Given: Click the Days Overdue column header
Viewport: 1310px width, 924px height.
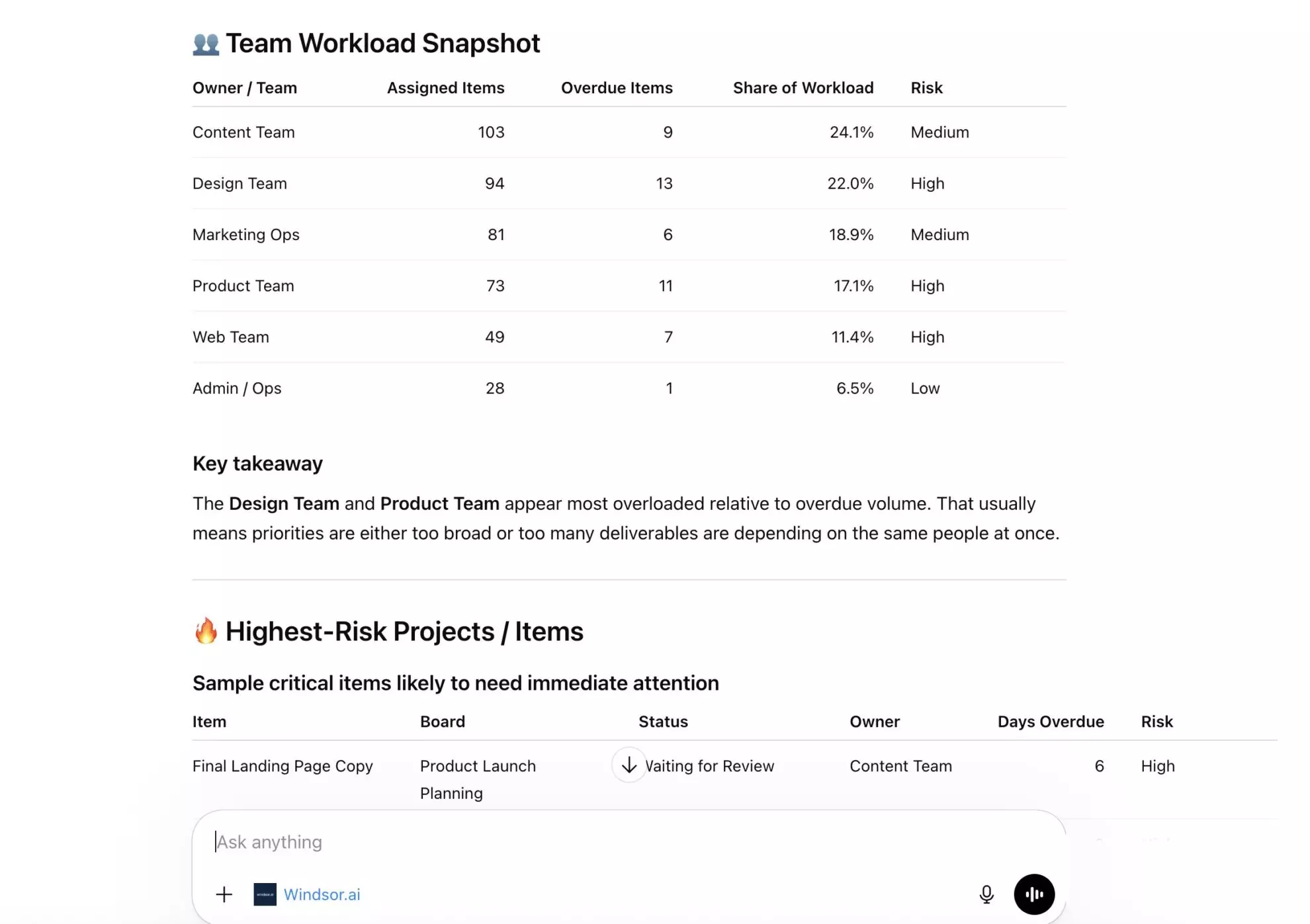Looking at the screenshot, I should pyautogui.click(x=1050, y=722).
